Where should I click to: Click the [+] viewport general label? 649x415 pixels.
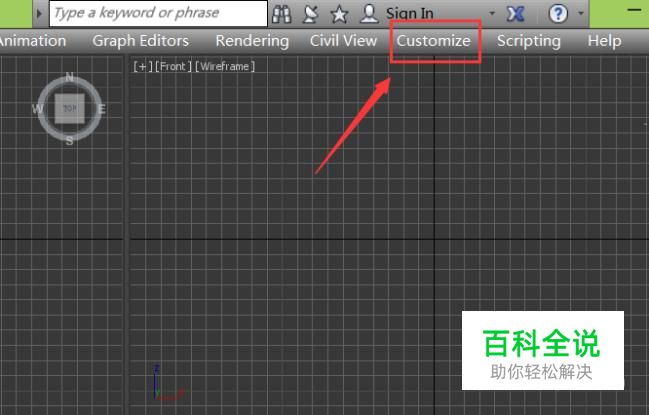(143, 67)
